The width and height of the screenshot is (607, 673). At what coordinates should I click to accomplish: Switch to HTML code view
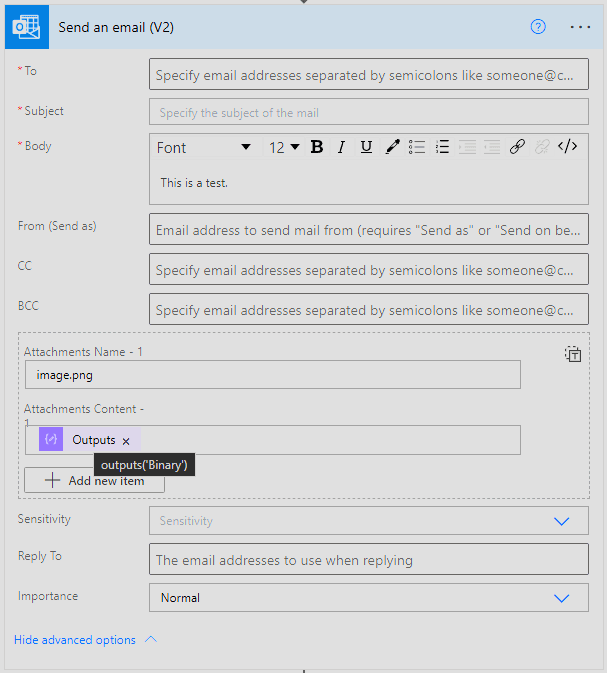click(x=567, y=147)
